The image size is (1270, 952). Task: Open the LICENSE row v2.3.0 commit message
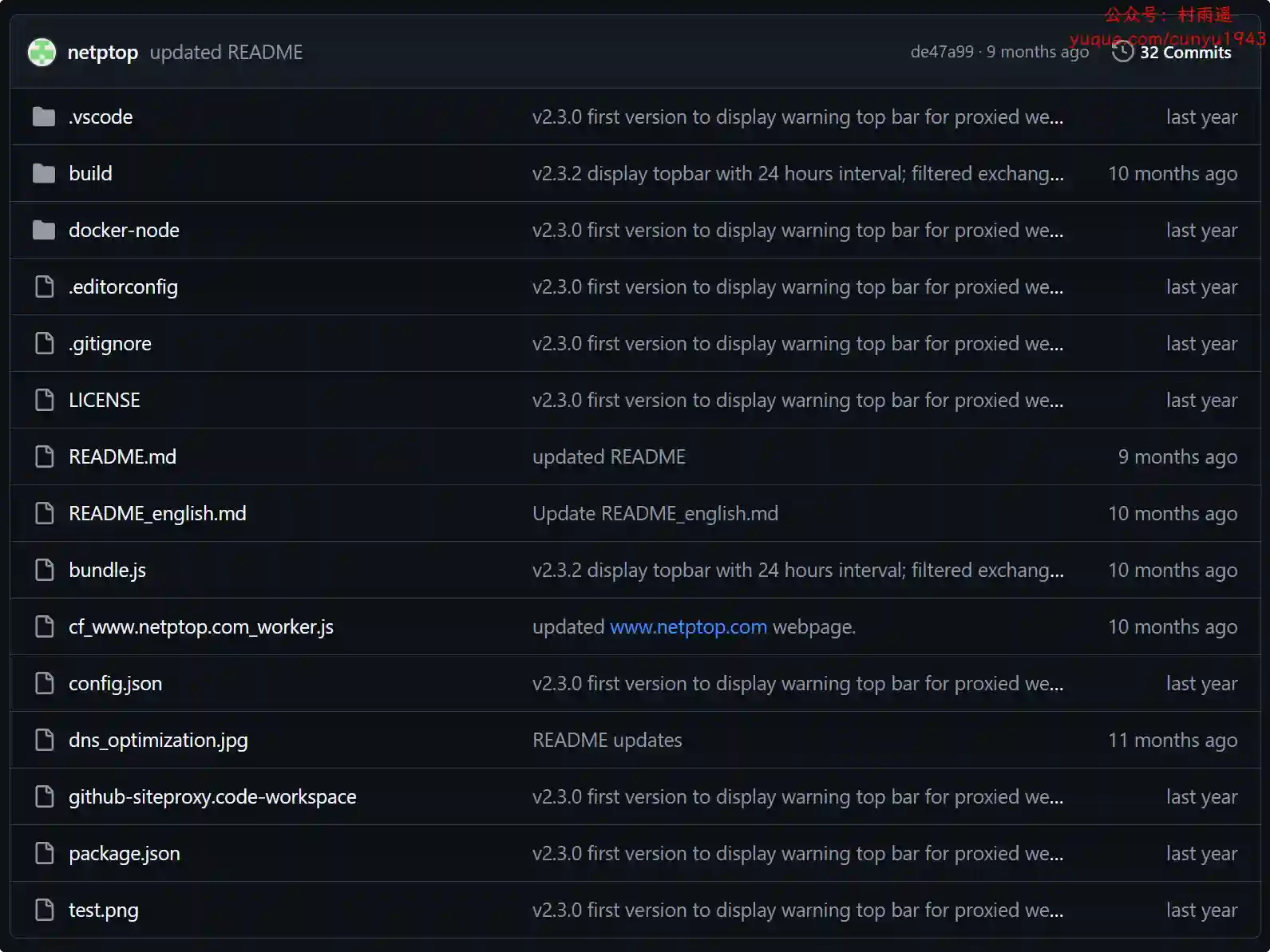[x=797, y=401]
